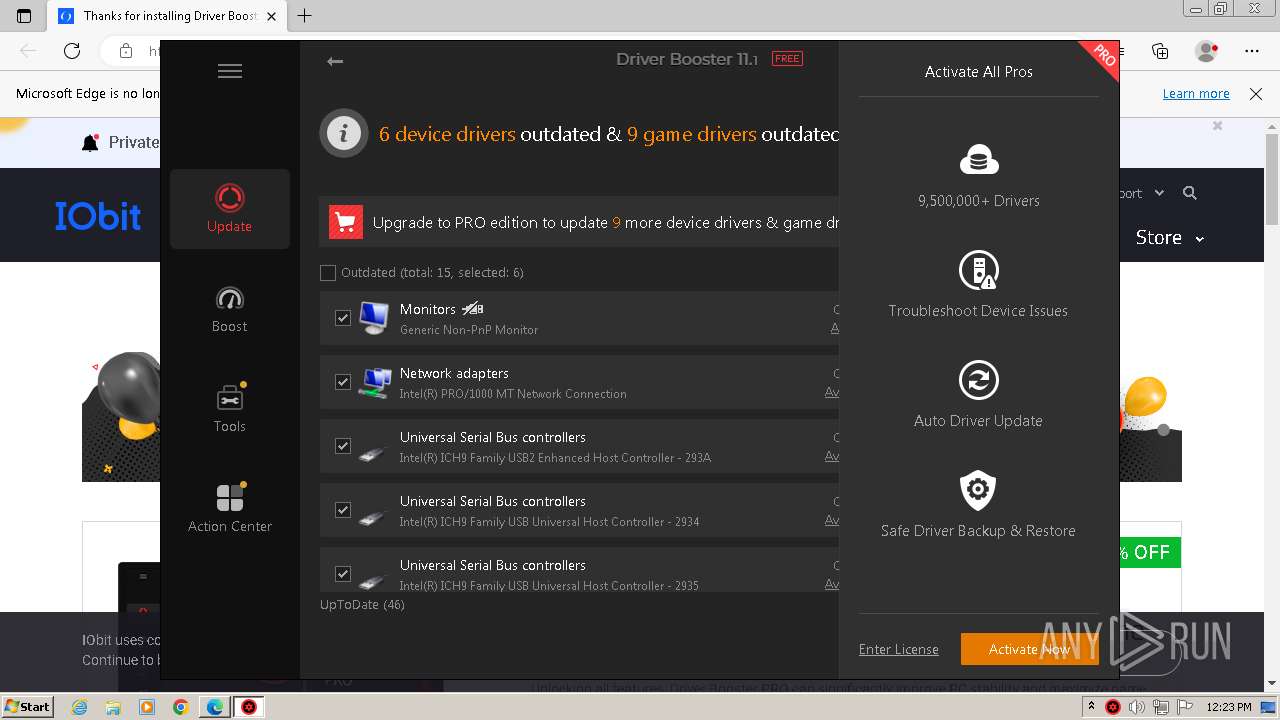Open Edge settings and more menu
1280x720 pixels.
(x=1252, y=51)
